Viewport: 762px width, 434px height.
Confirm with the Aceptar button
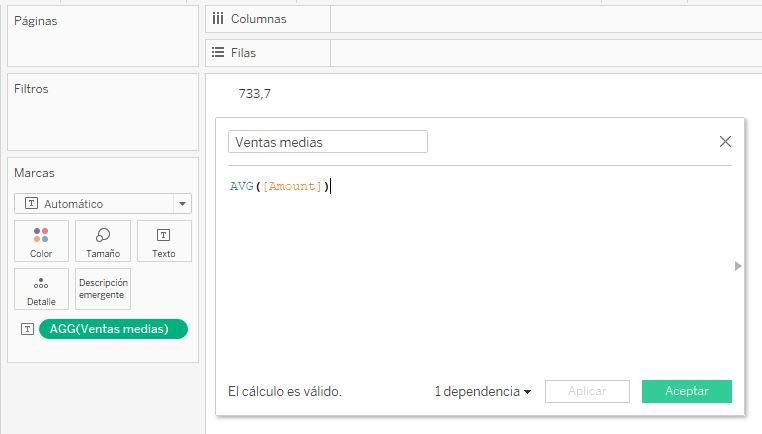tap(687, 391)
